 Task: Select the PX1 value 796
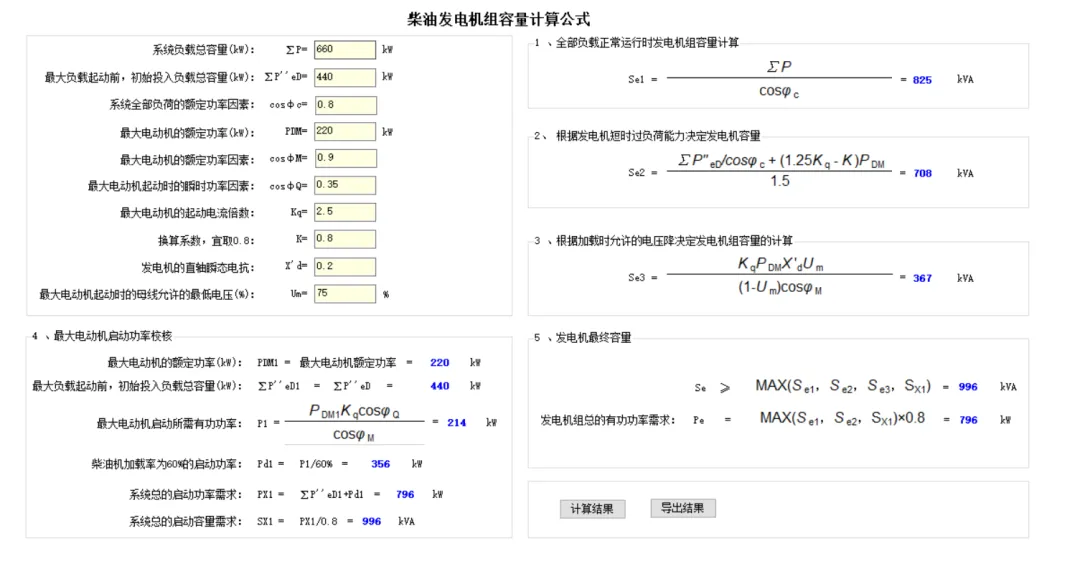[405, 495]
